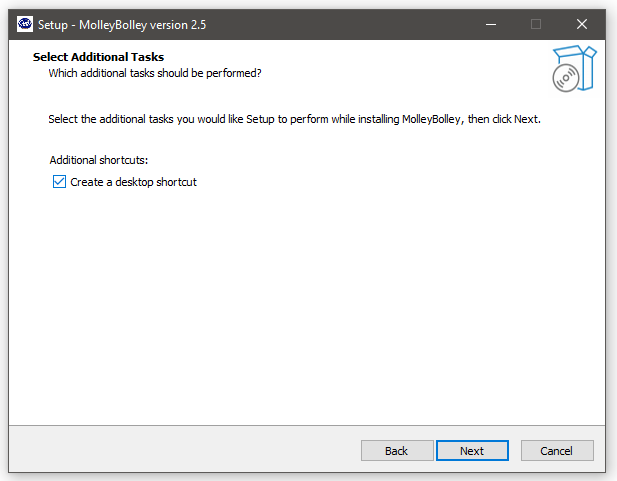Screen dimensions: 617x481
Task: Proceed with the Next button
Action: coord(472,450)
